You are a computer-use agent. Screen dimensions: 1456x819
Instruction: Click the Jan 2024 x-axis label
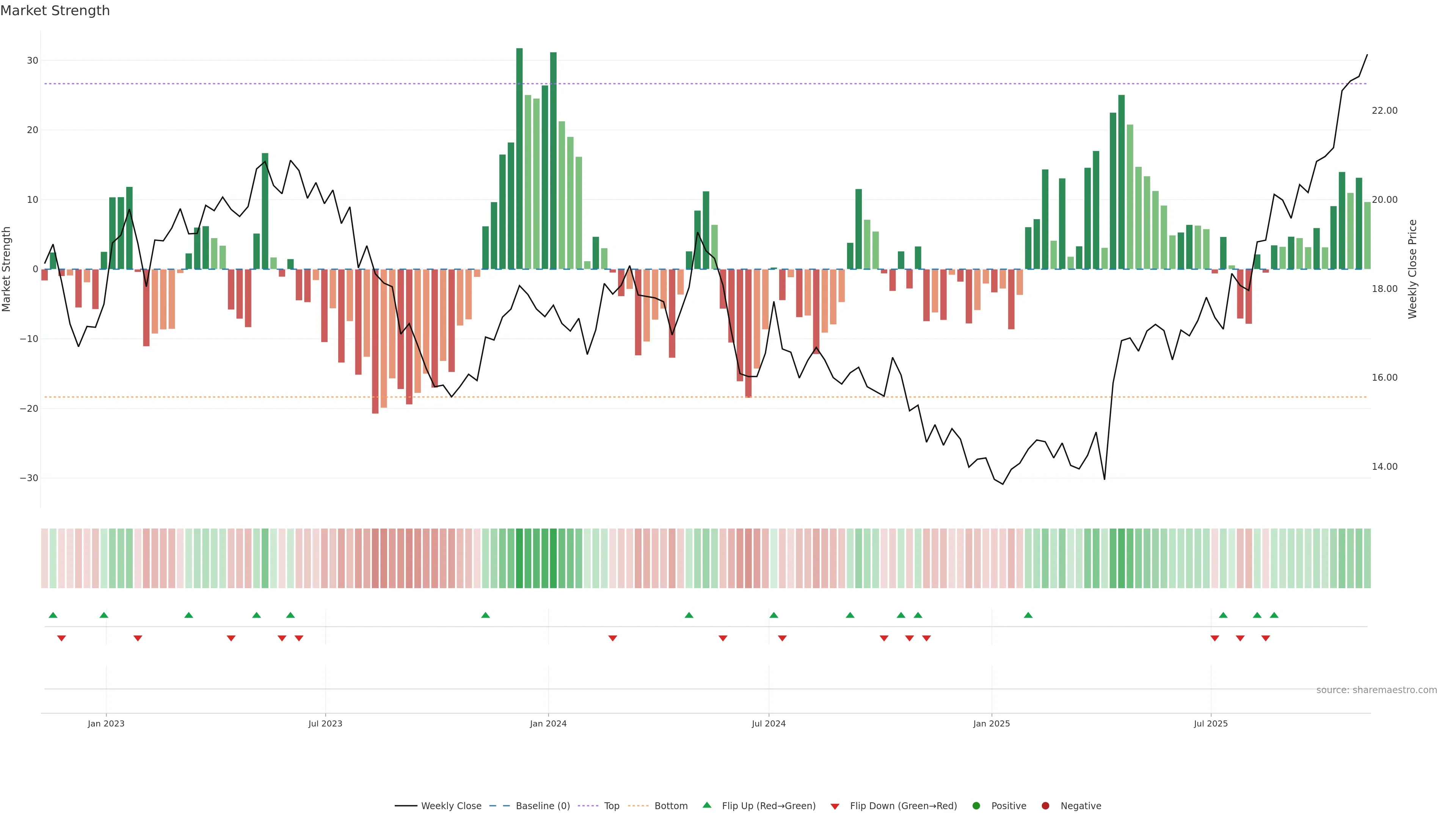point(548,723)
